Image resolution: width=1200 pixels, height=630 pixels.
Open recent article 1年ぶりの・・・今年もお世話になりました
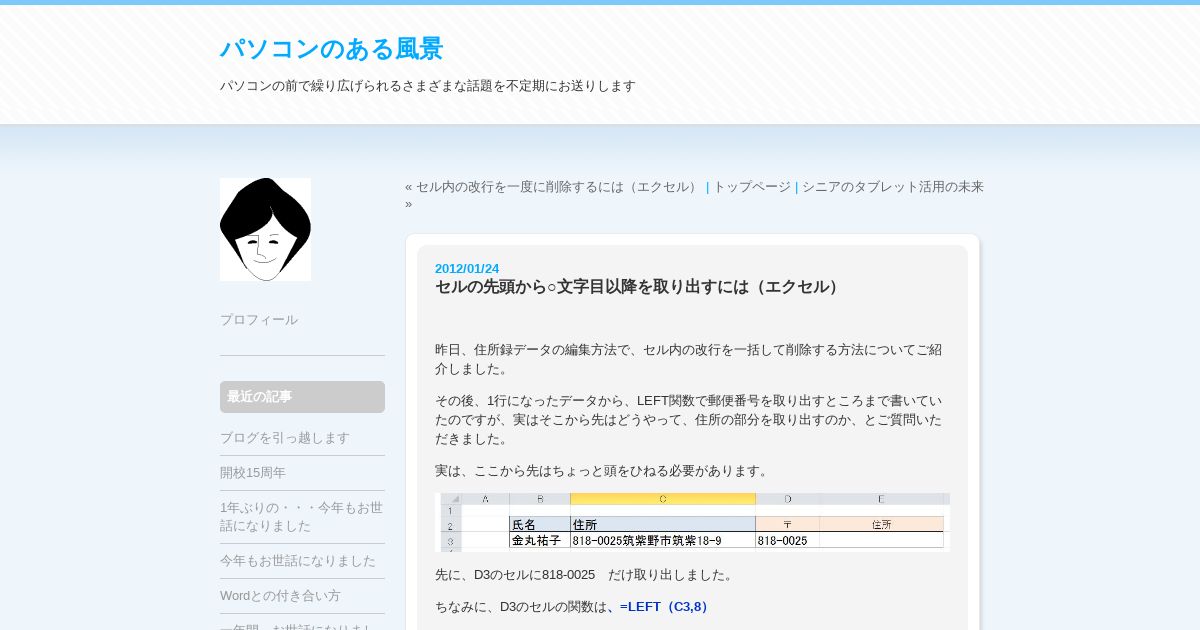301,516
